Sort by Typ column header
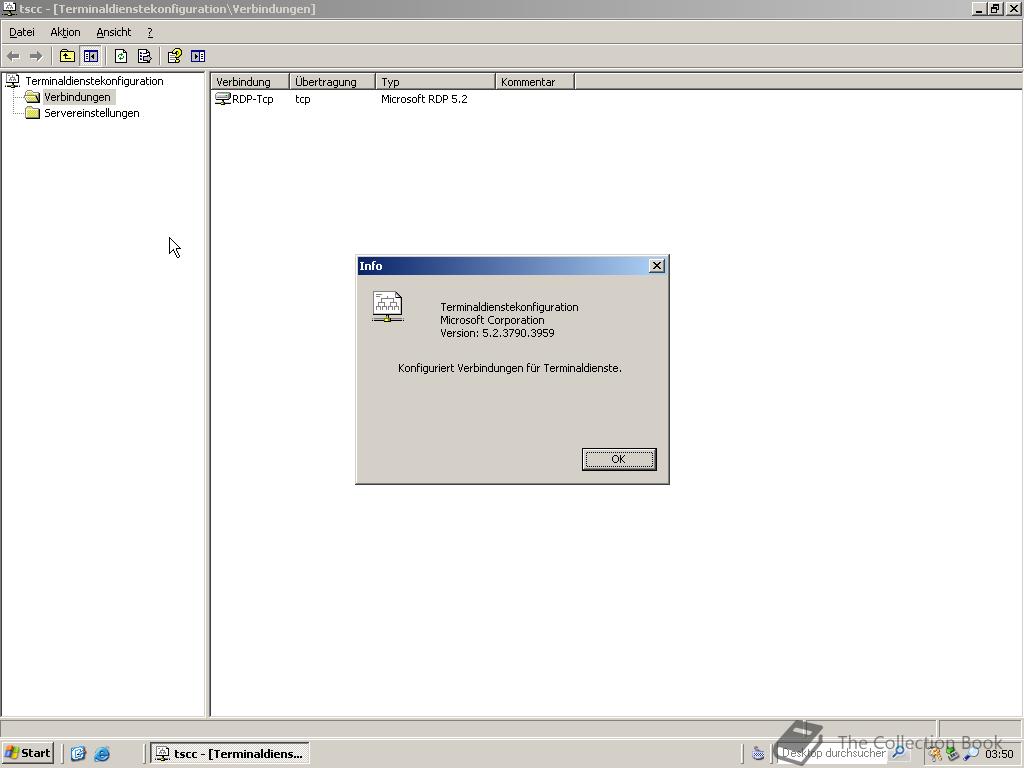 click(436, 82)
